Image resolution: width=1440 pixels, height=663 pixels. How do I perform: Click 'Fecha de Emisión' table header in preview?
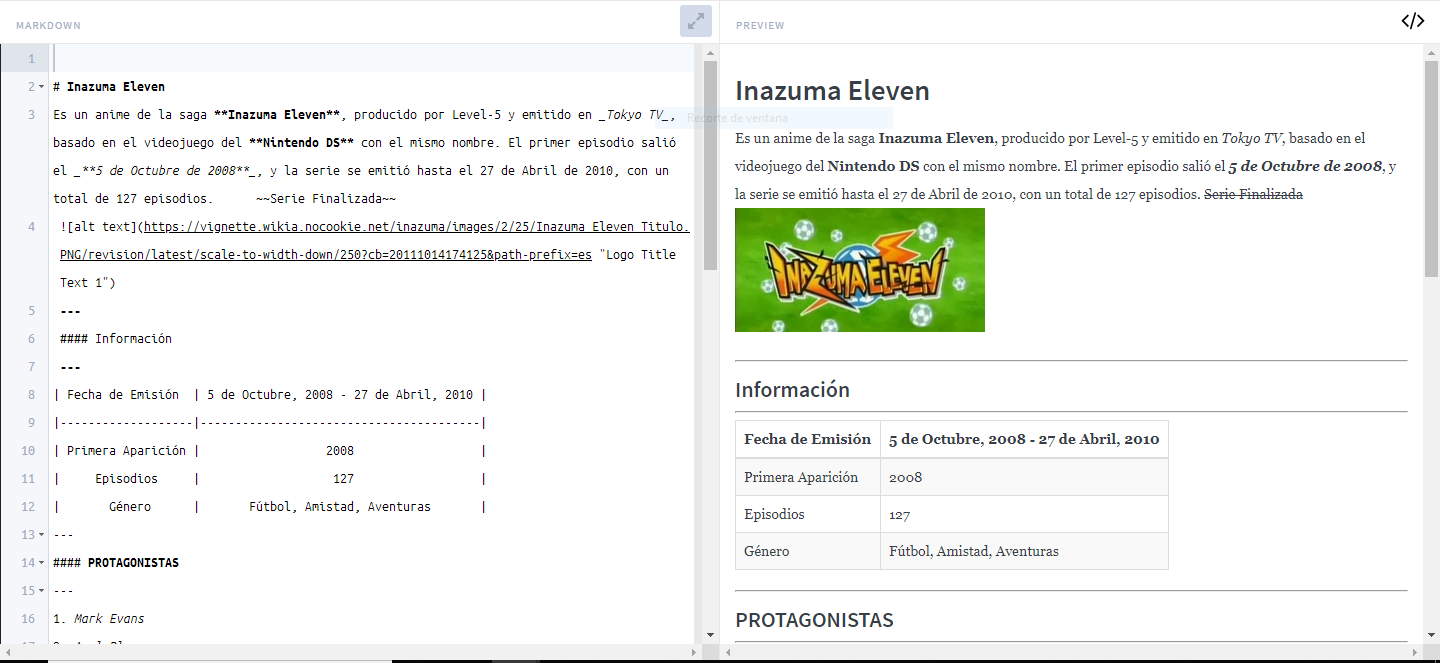808,439
